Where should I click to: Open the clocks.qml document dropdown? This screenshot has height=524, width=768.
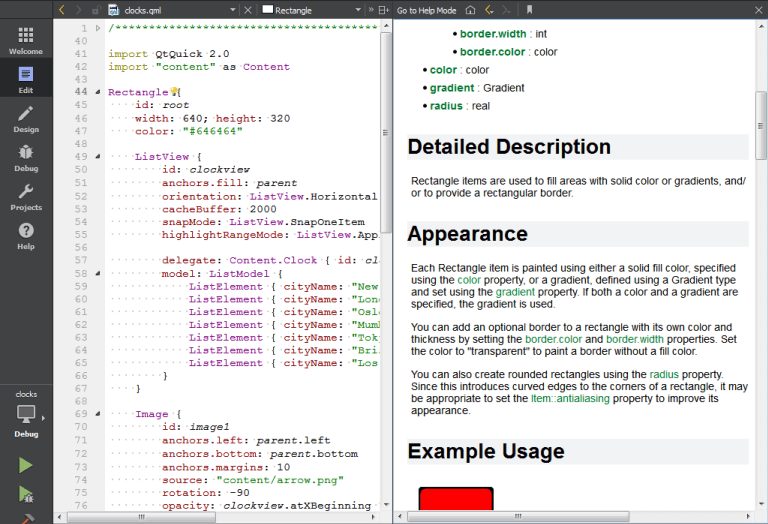pos(232,10)
